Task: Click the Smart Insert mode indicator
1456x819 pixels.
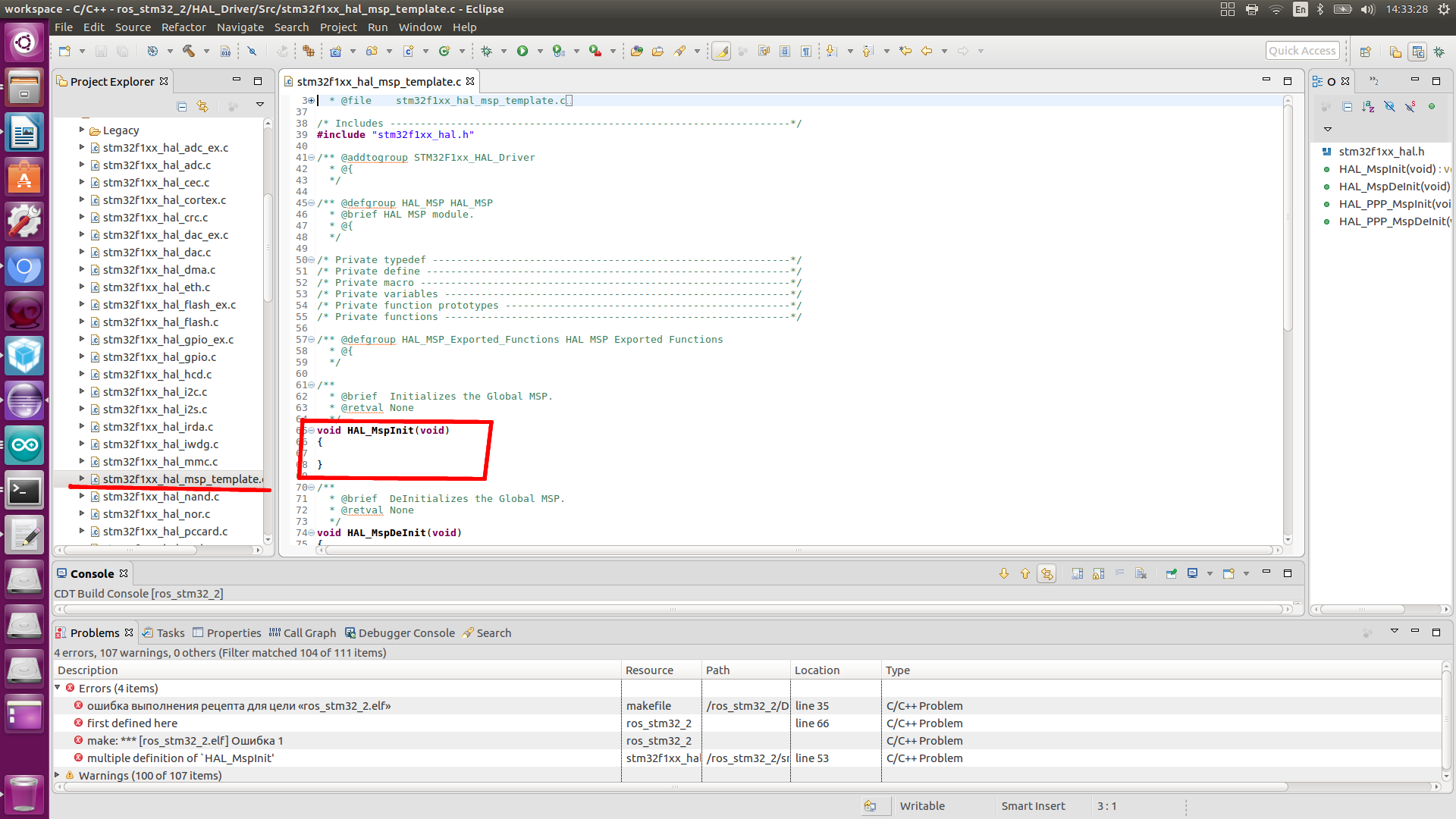Action: click(1031, 805)
